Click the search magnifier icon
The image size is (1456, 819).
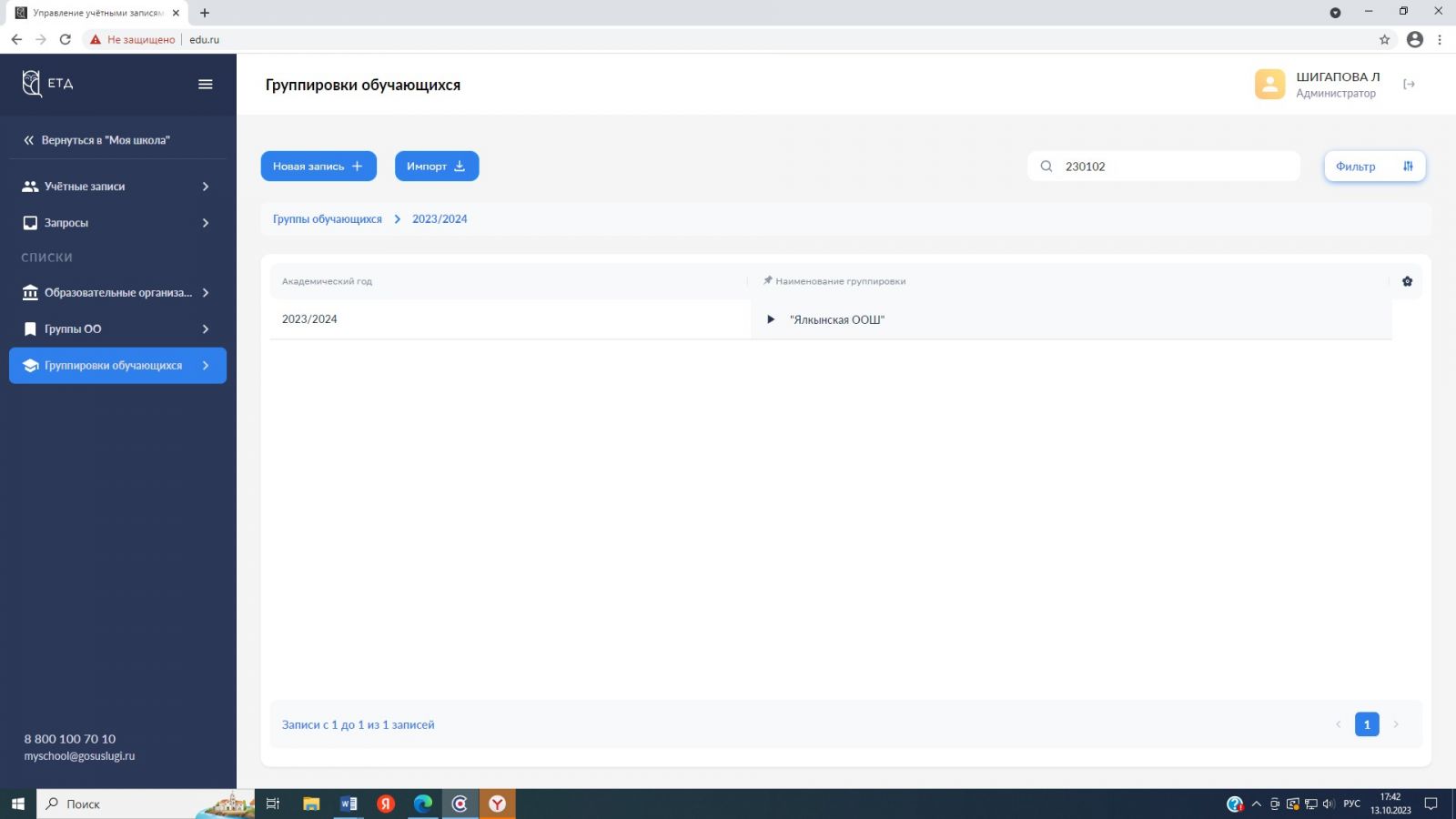pyautogui.click(x=1046, y=167)
